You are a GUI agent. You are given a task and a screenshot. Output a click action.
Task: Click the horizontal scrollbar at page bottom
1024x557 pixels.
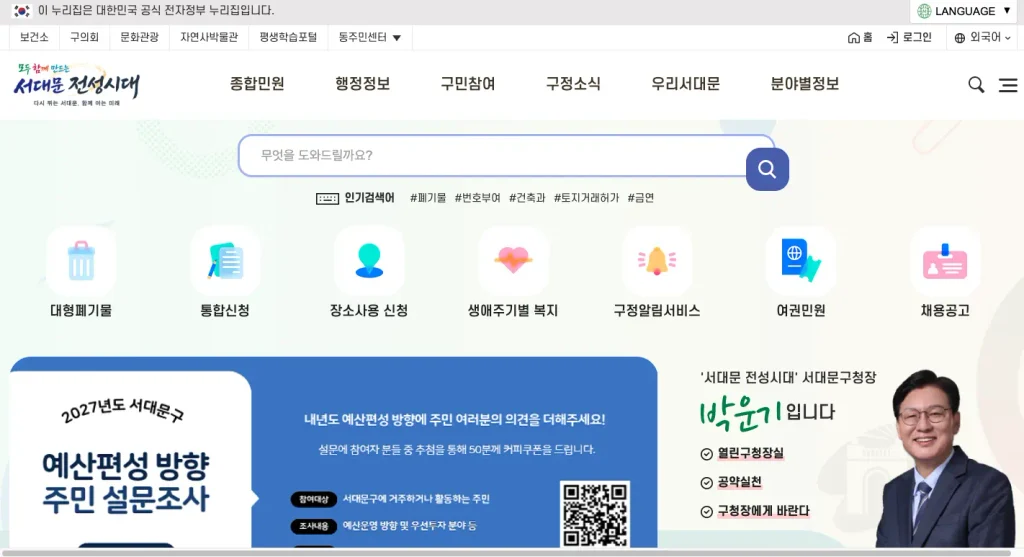click(509, 552)
